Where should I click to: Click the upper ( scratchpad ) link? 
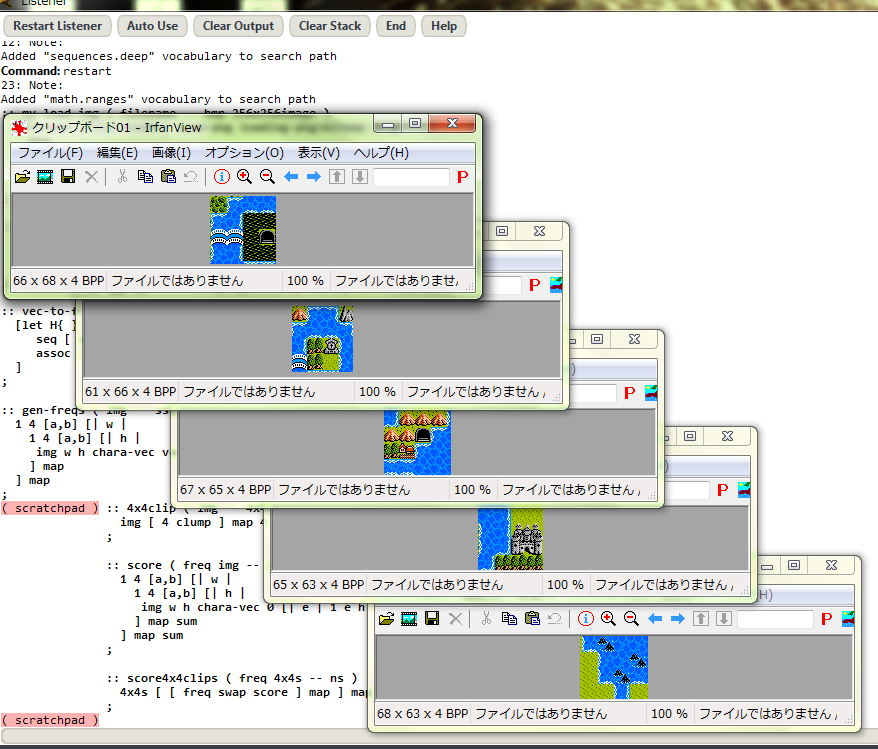click(50, 508)
